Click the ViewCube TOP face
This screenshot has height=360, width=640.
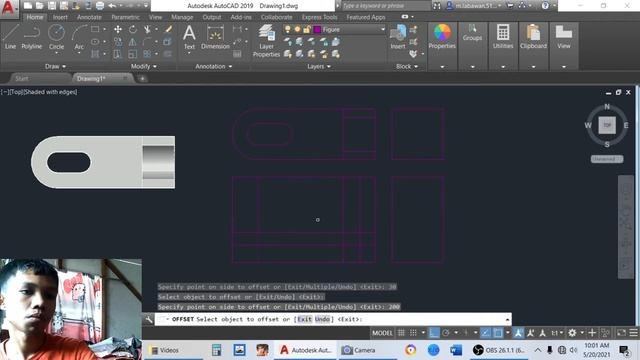pos(607,125)
